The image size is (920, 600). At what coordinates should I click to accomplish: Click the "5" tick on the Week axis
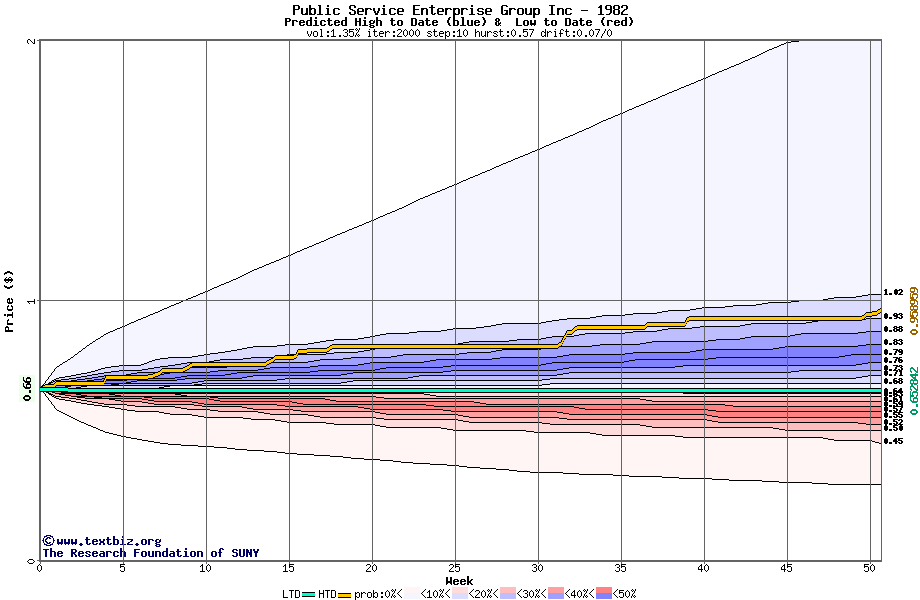point(123,568)
